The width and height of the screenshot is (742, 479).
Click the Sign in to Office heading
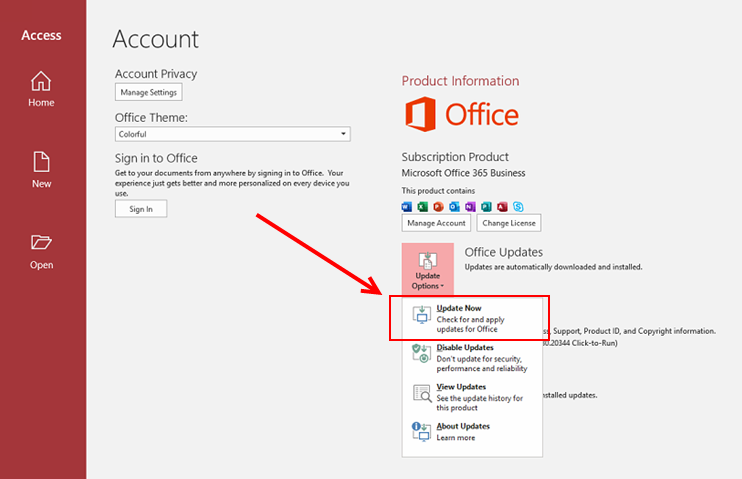point(156,158)
